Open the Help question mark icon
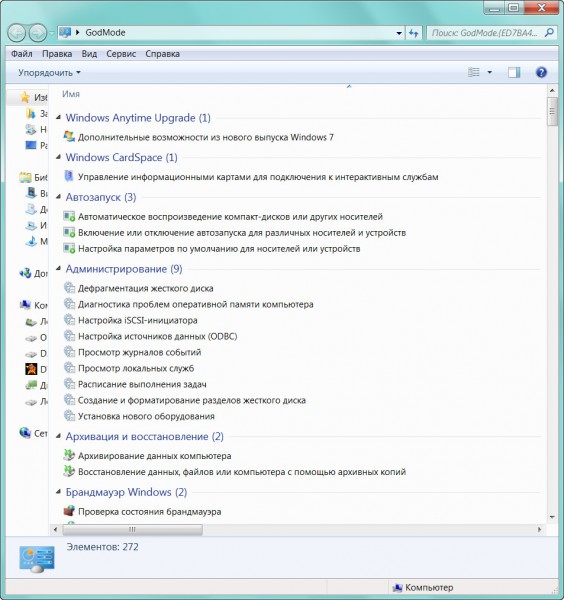This screenshot has height=600, width=564. (541, 72)
